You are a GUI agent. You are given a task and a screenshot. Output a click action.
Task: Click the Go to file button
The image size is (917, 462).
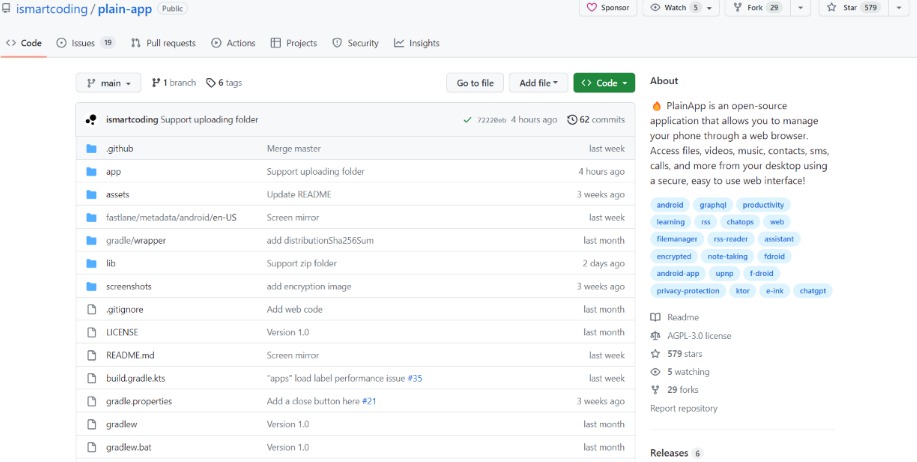tap(475, 83)
